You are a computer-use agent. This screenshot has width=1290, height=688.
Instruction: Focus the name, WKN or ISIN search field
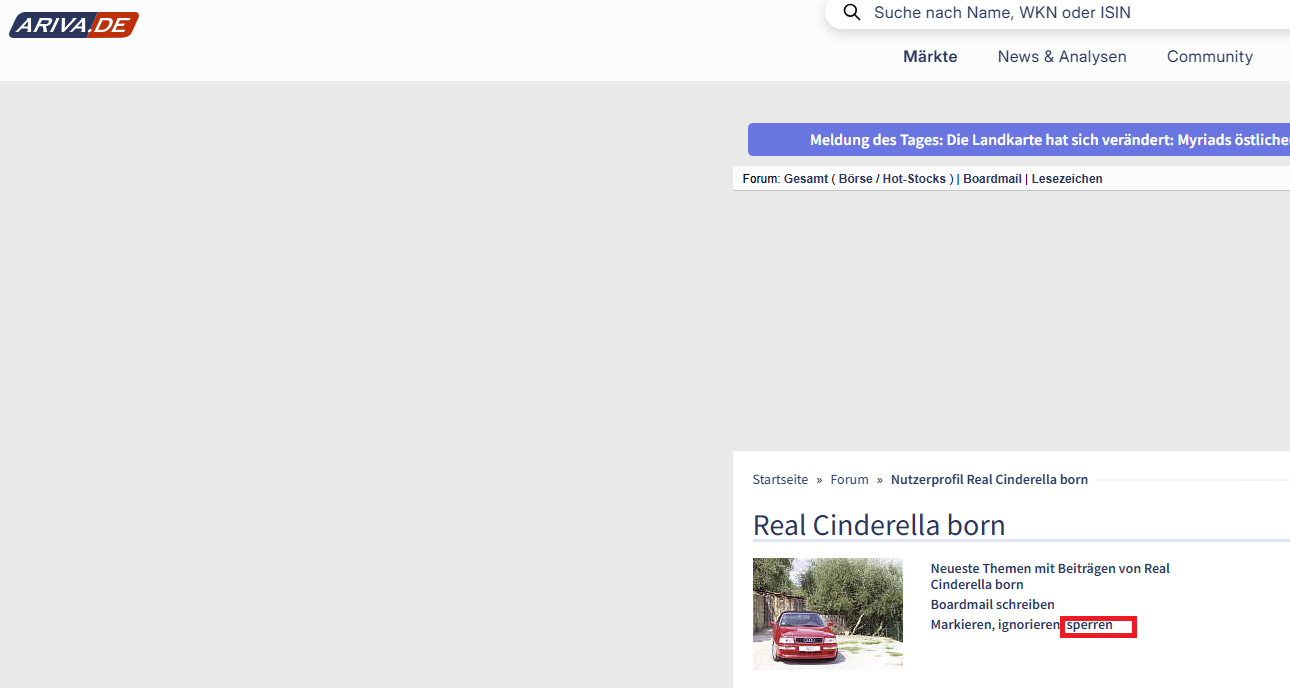click(x=1050, y=13)
